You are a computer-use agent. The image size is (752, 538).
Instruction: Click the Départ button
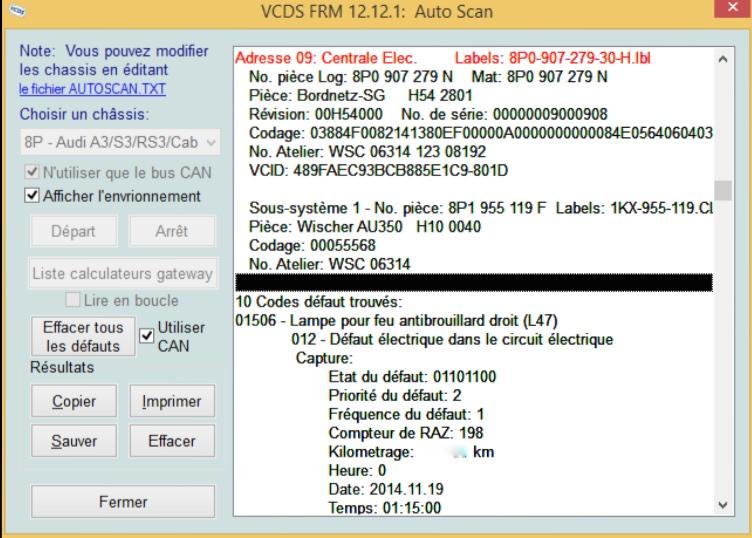[x=73, y=231]
